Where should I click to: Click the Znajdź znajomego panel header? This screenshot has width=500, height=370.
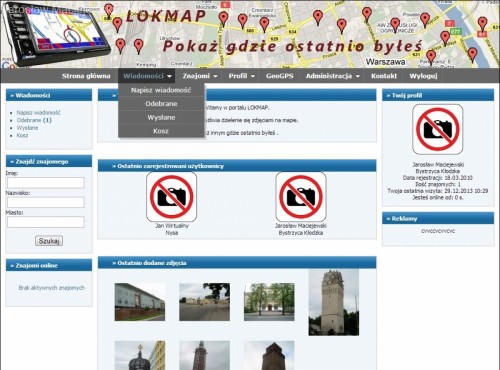tap(49, 161)
